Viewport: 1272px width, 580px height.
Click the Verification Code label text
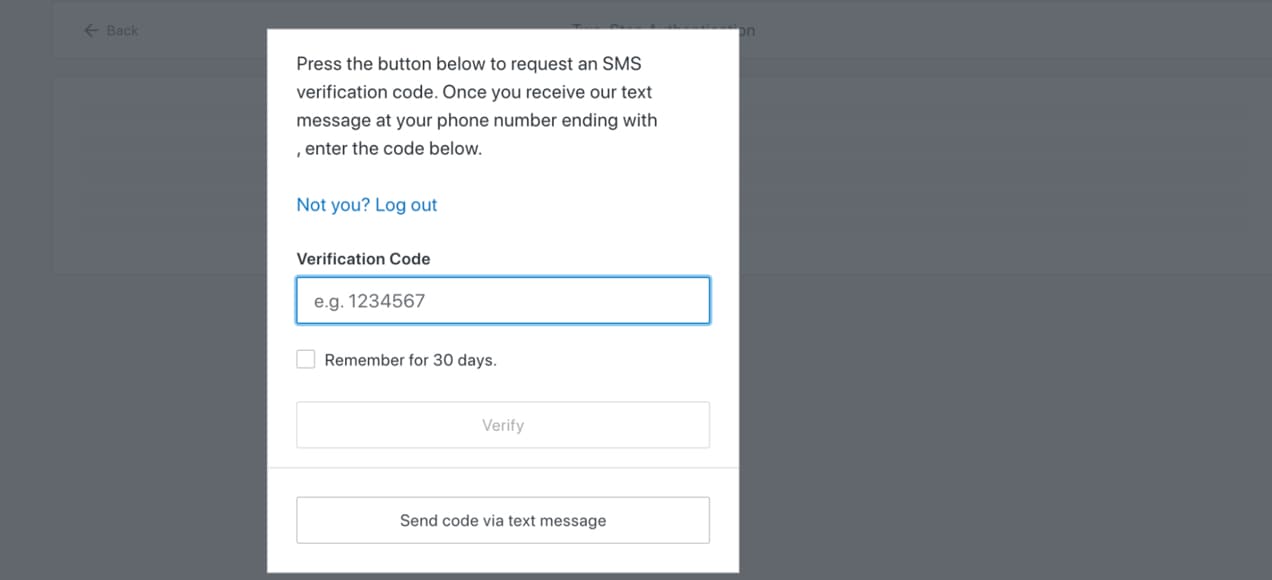[x=363, y=258]
